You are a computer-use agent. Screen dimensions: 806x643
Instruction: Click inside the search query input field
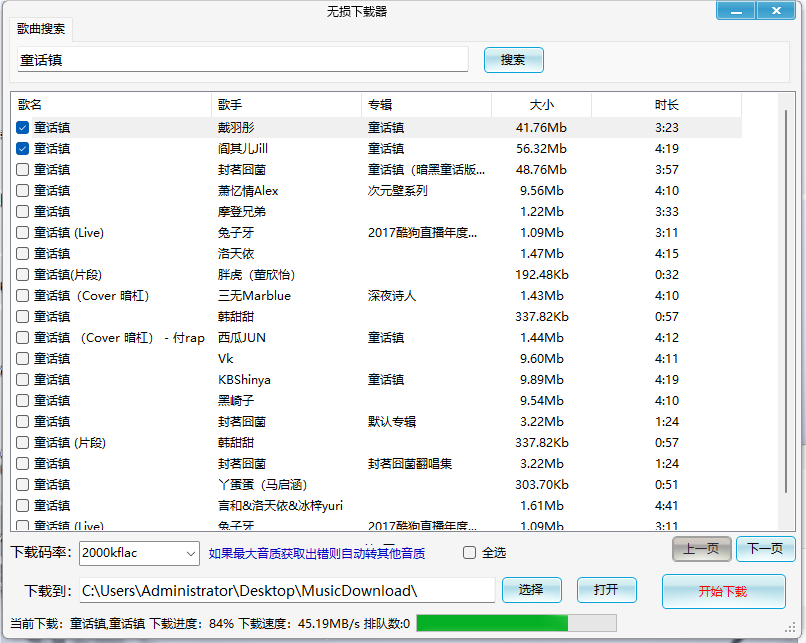(240, 59)
